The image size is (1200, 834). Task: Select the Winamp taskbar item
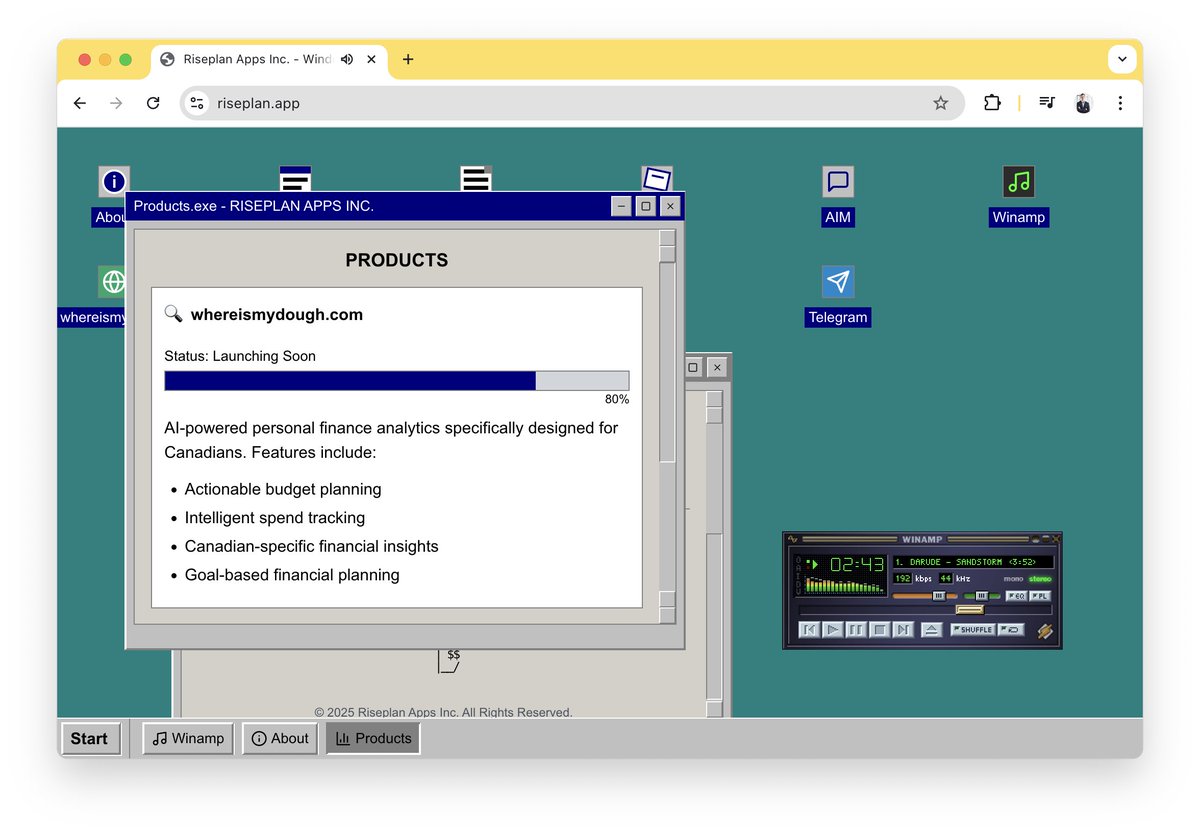[188, 738]
